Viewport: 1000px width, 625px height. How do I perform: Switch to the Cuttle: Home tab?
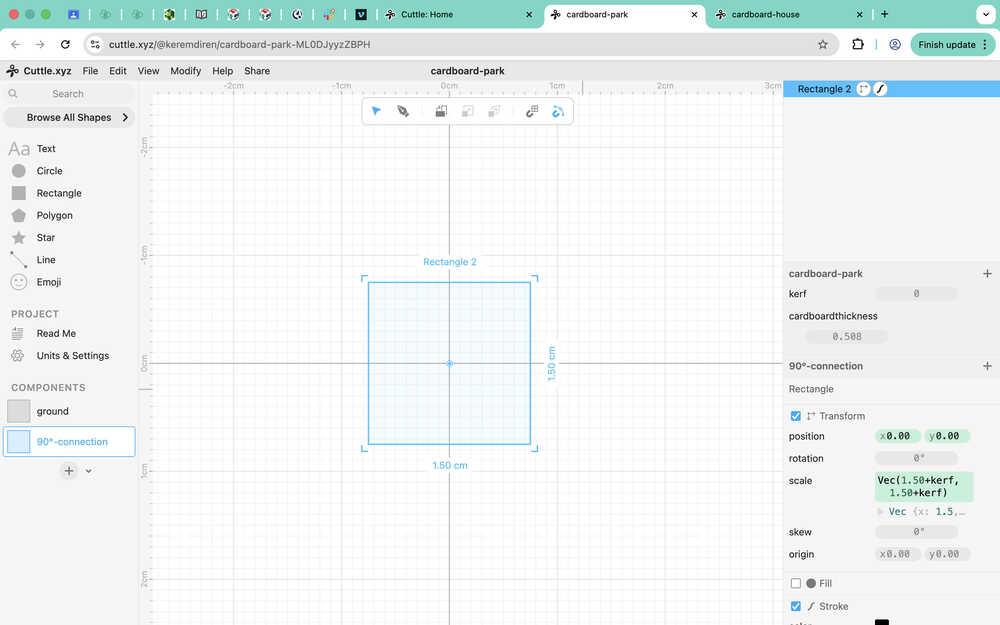459,14
